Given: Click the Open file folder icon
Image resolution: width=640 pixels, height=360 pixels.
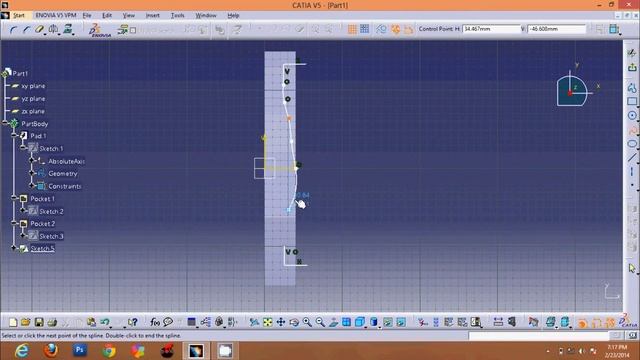Looking at the screenshot, I should 25,322.
